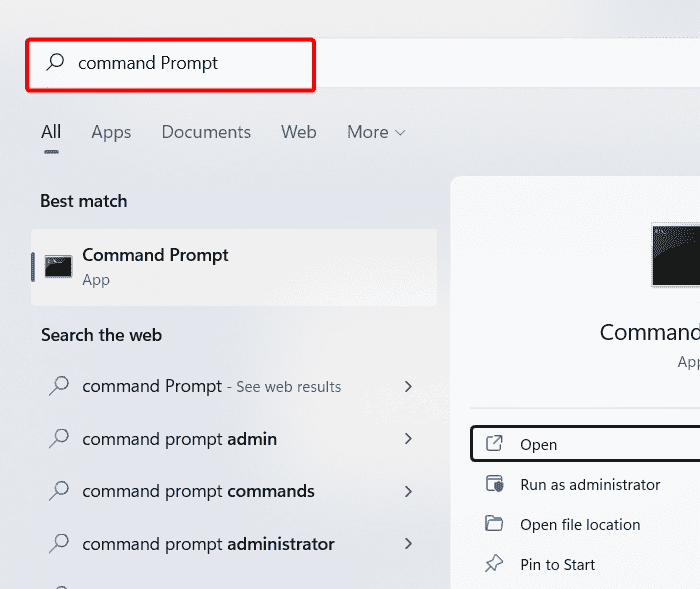700x589 pixels.
Task: Expand arrow for command prompt admin suggestion
Action: pyautogui.click(x=408, y=439)
